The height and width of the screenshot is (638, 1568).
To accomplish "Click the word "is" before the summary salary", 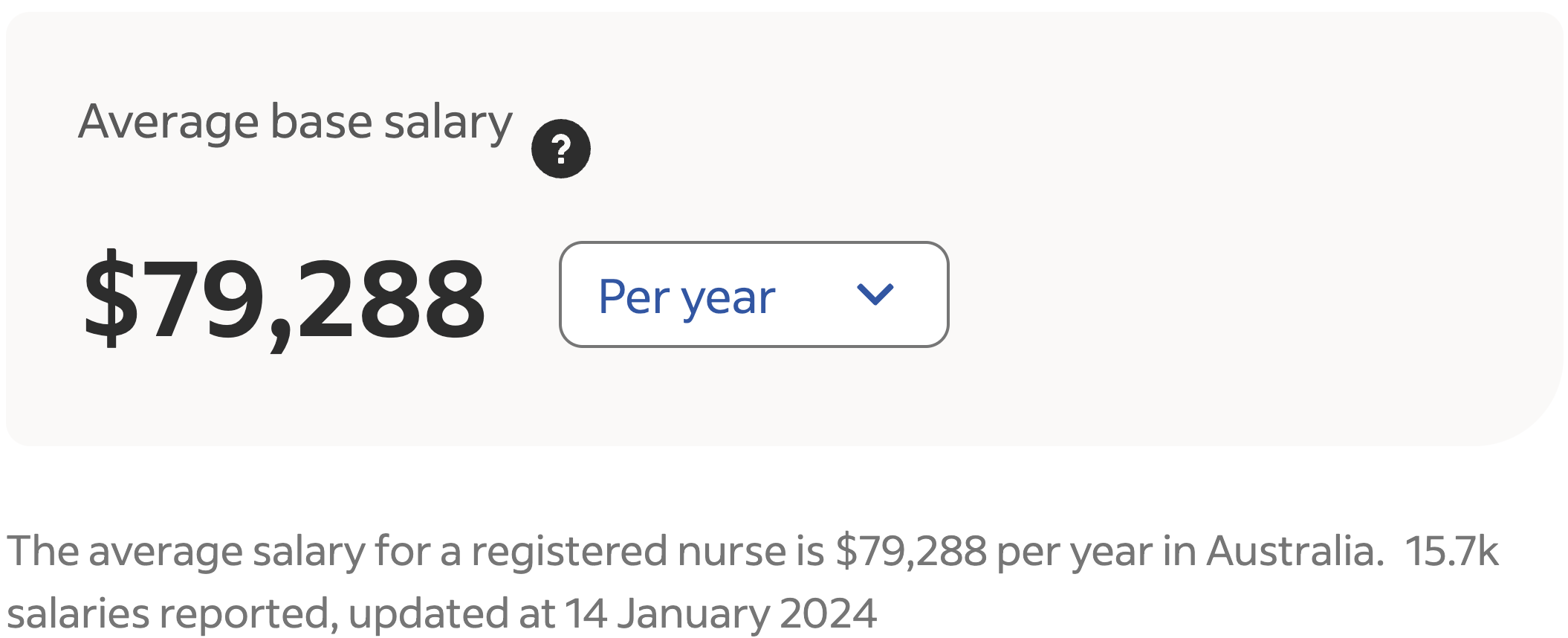I will [x=810, y=552].
